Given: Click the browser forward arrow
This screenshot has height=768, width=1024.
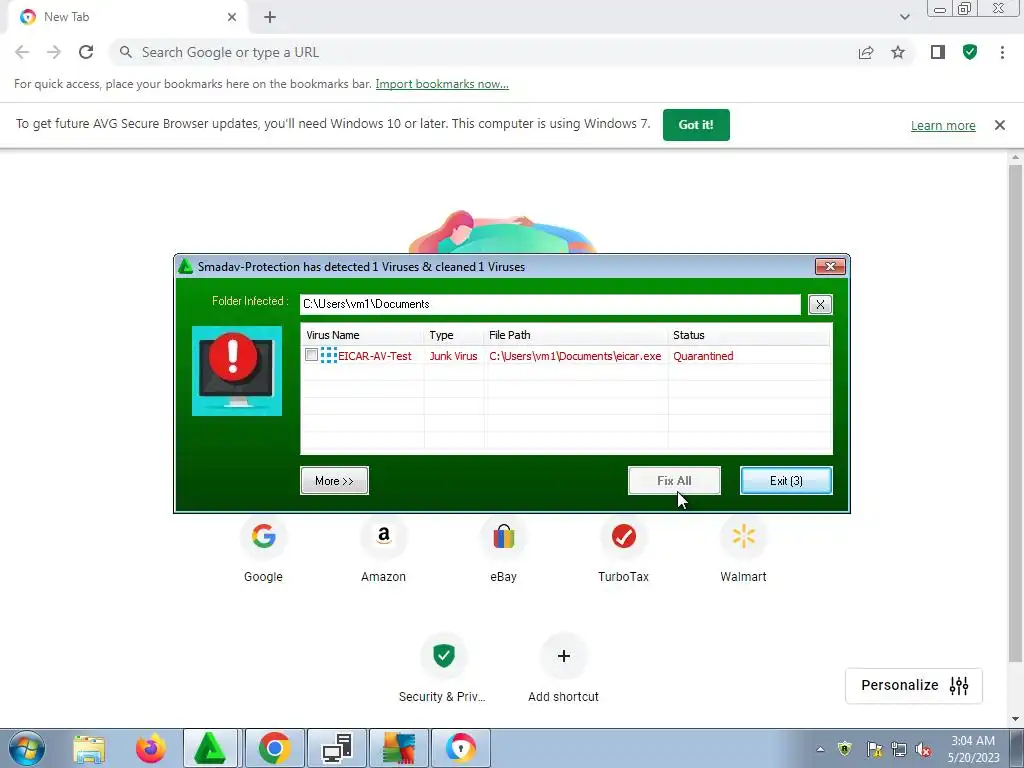Looking at the screenshot, I should (54, 52).
